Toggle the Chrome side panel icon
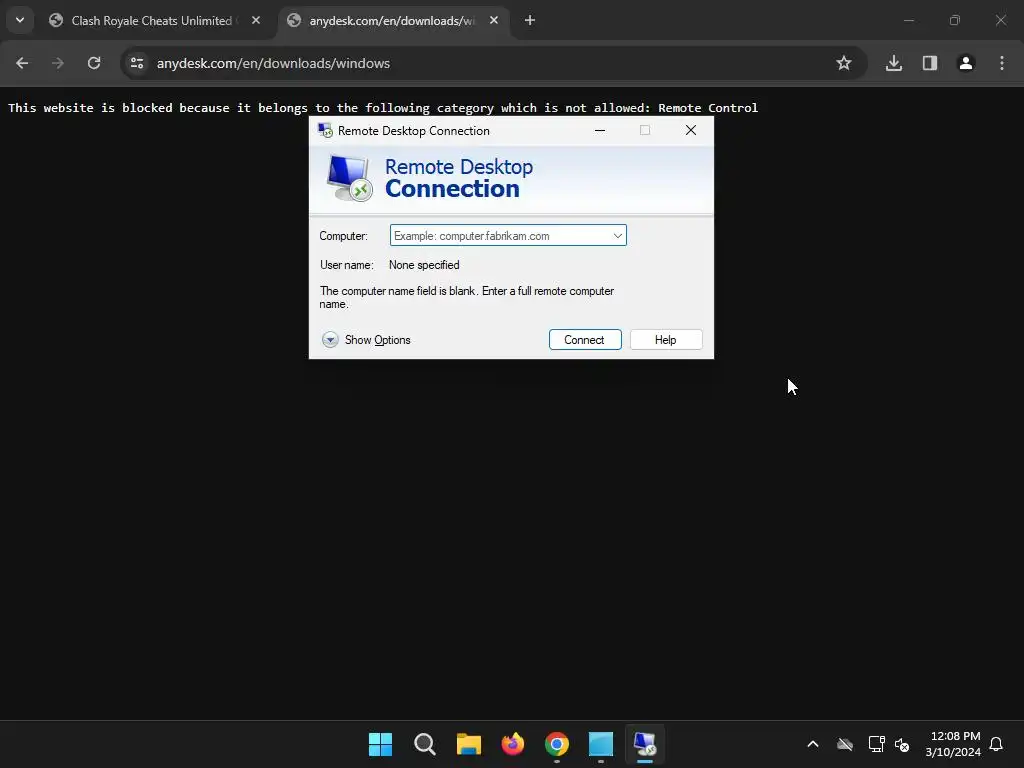Screen dimensions: 1024x768 (930, 63)
